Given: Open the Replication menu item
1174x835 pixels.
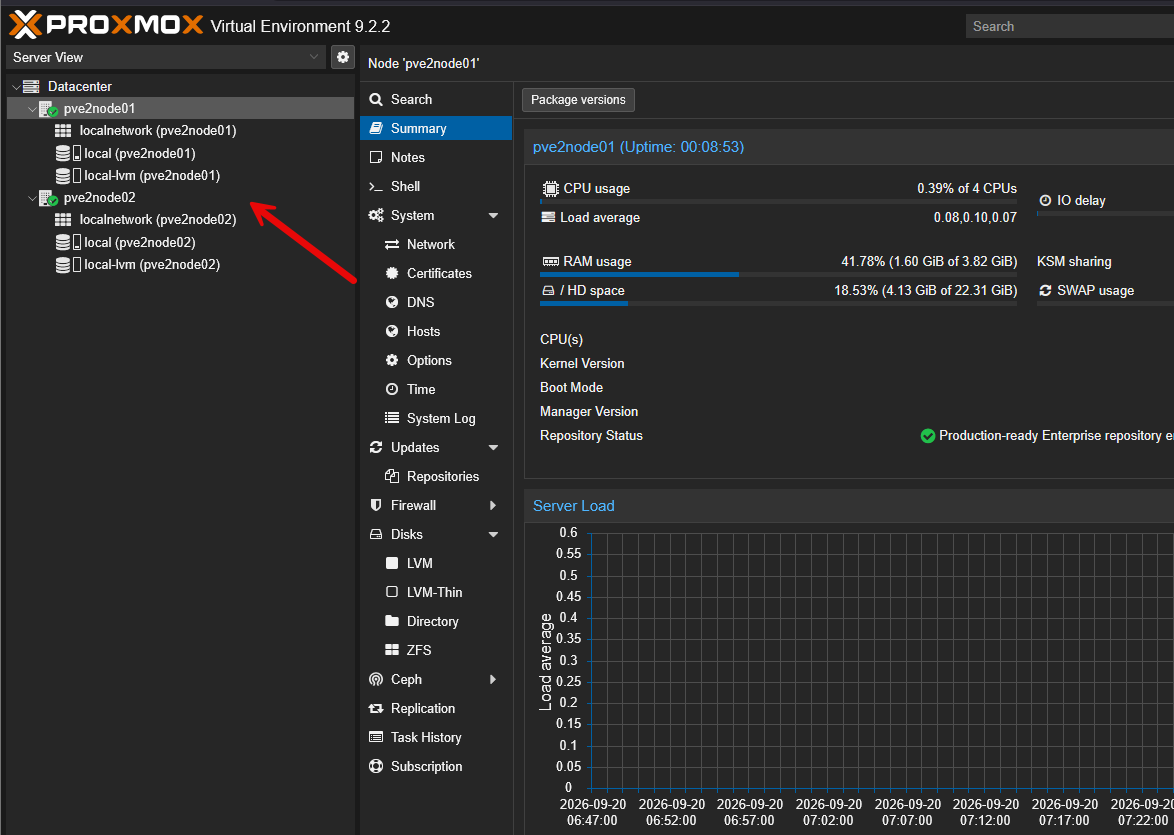Looking at the screenshot, I should [436, 708].
